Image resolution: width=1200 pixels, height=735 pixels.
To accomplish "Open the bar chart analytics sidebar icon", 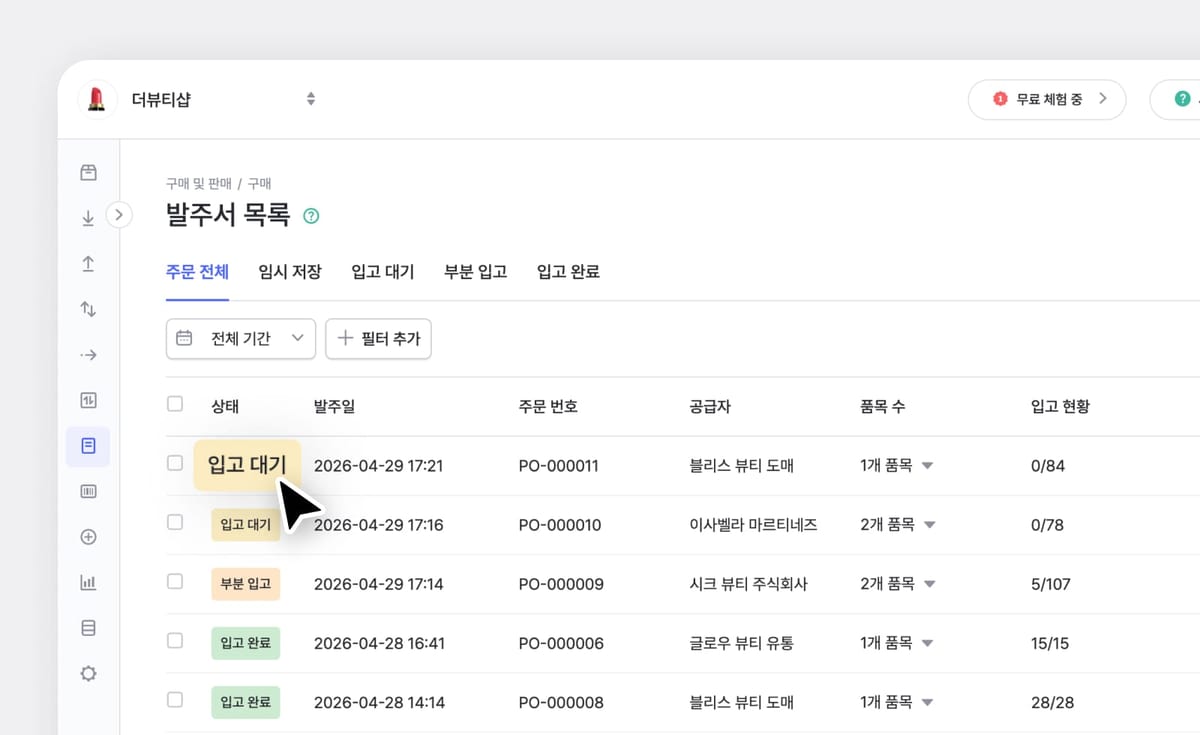I will click(x=87, y=582).
